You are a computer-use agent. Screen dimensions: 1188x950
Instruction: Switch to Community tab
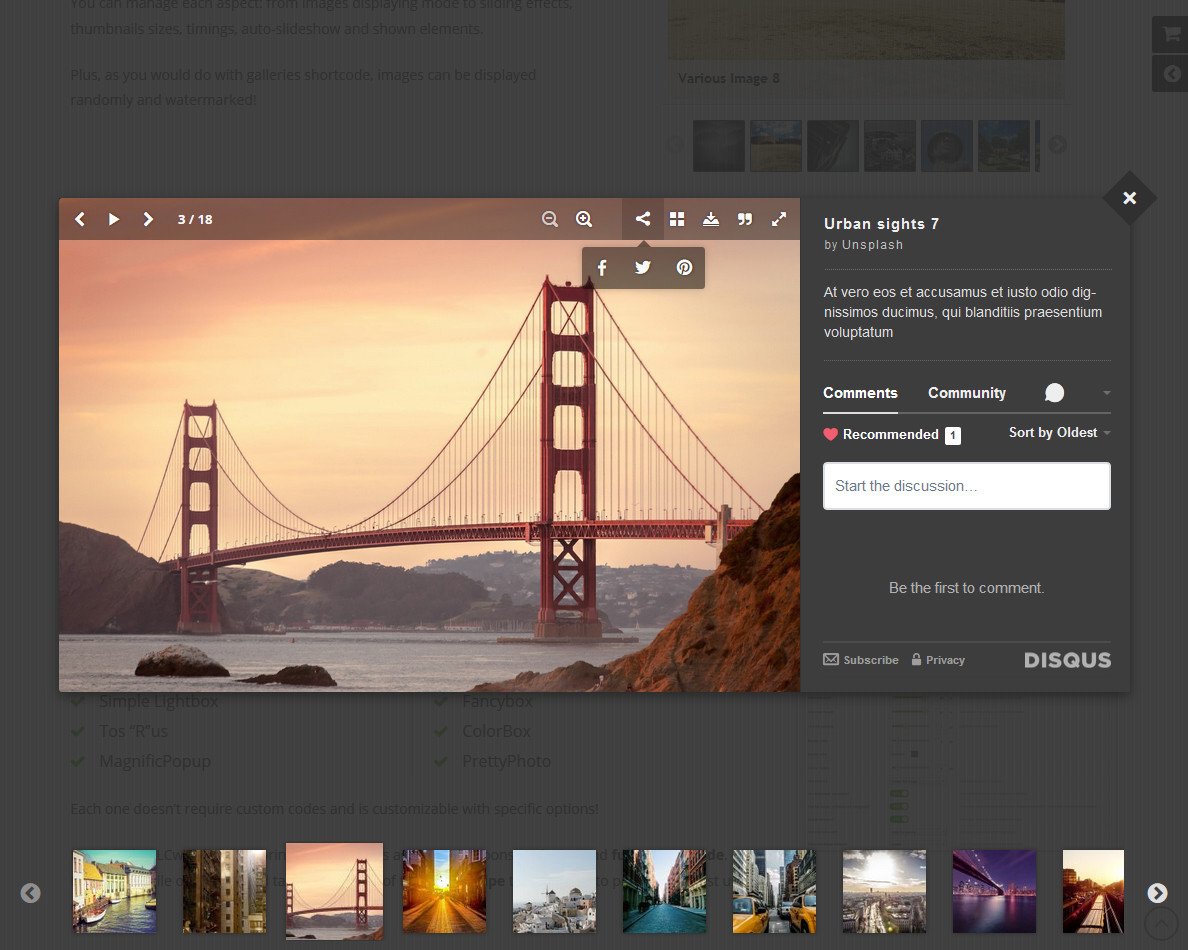[x=967, y=393]
